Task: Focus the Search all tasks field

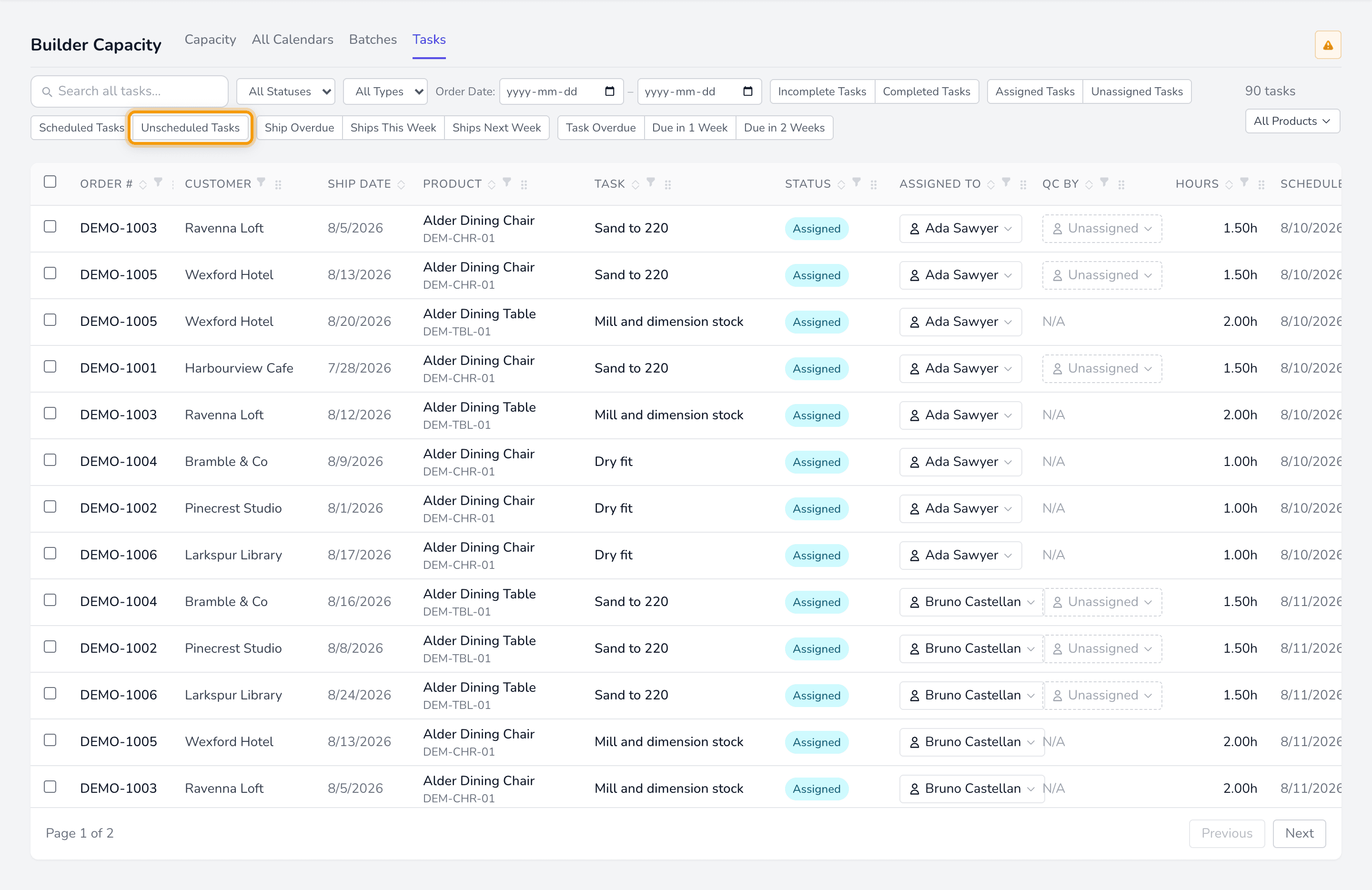Action: pyautogui.click(x=130, y=91)
